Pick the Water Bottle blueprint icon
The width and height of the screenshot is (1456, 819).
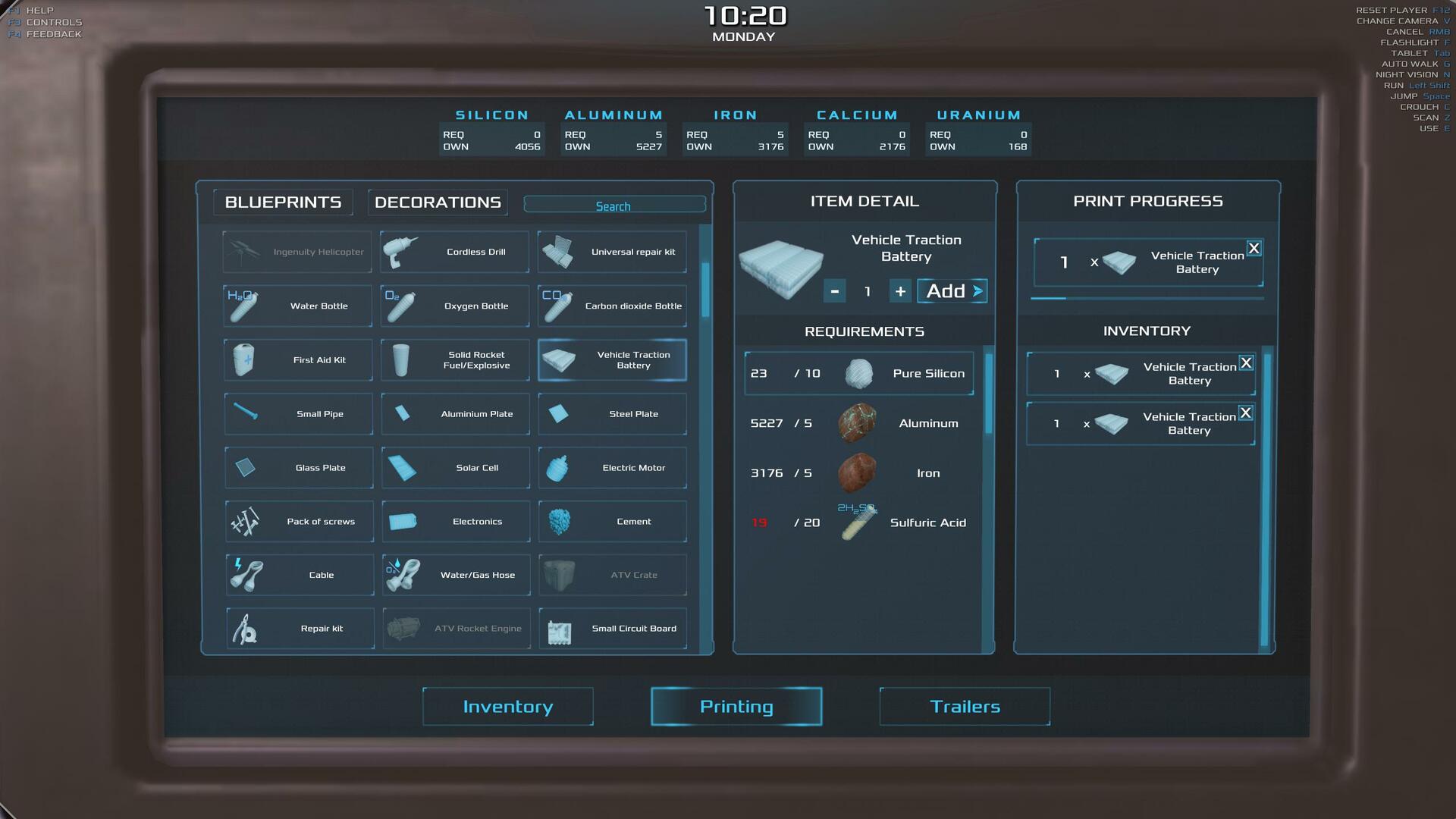[243, 306]
